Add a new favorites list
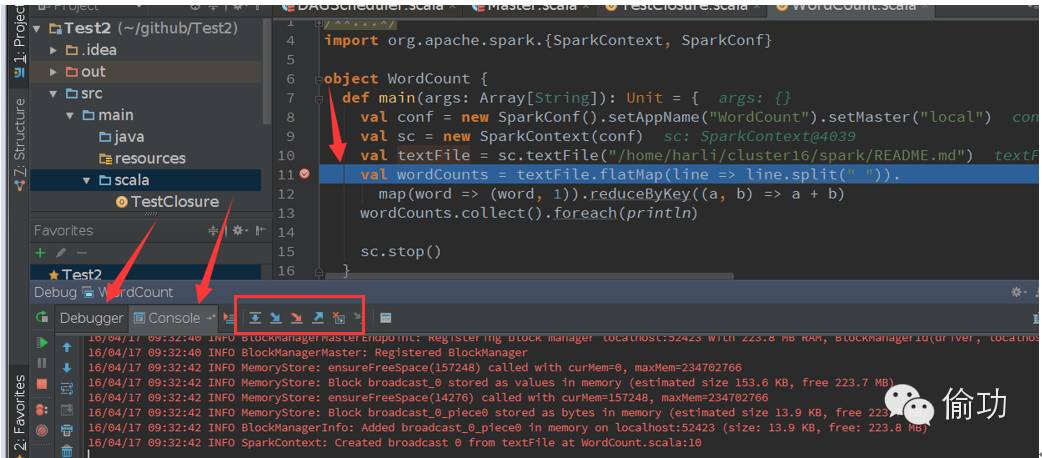 coord(40,253)
